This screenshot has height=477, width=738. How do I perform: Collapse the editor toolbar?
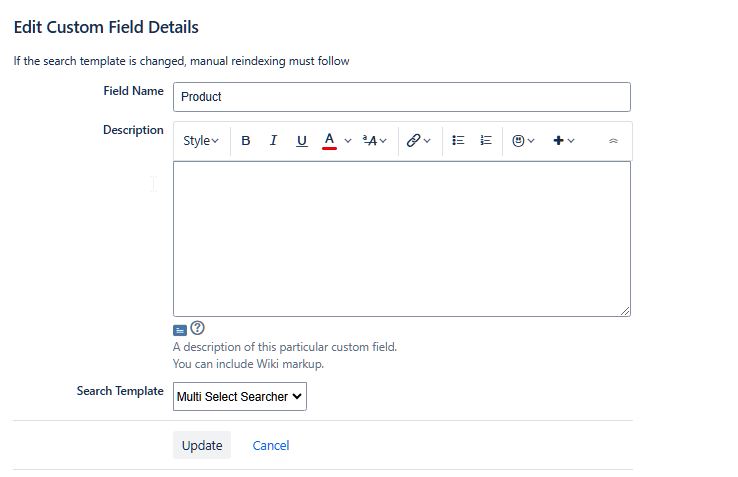coord(613,141)
